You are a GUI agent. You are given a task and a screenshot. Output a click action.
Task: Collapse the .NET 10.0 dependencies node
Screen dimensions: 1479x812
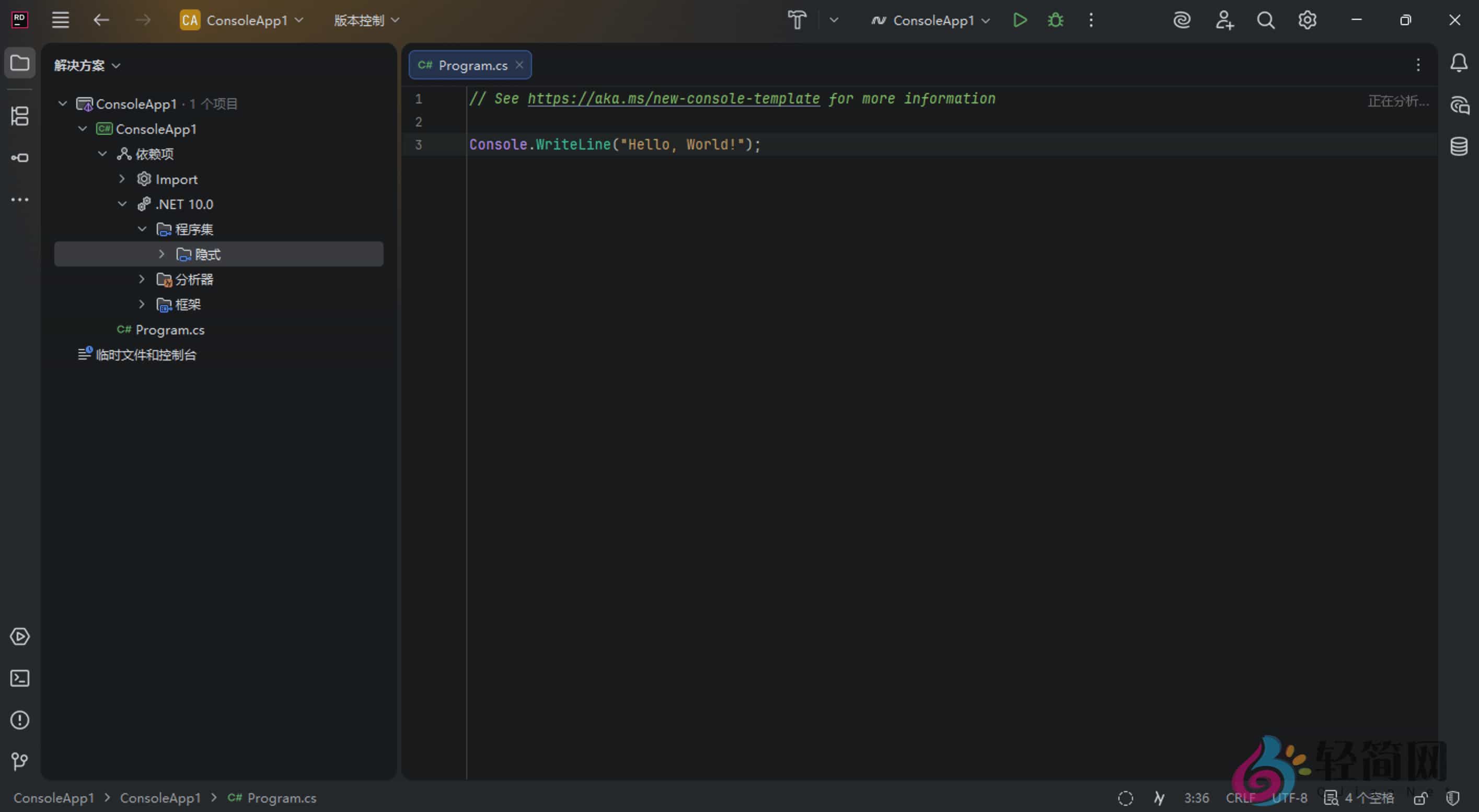tap(122, 204)
